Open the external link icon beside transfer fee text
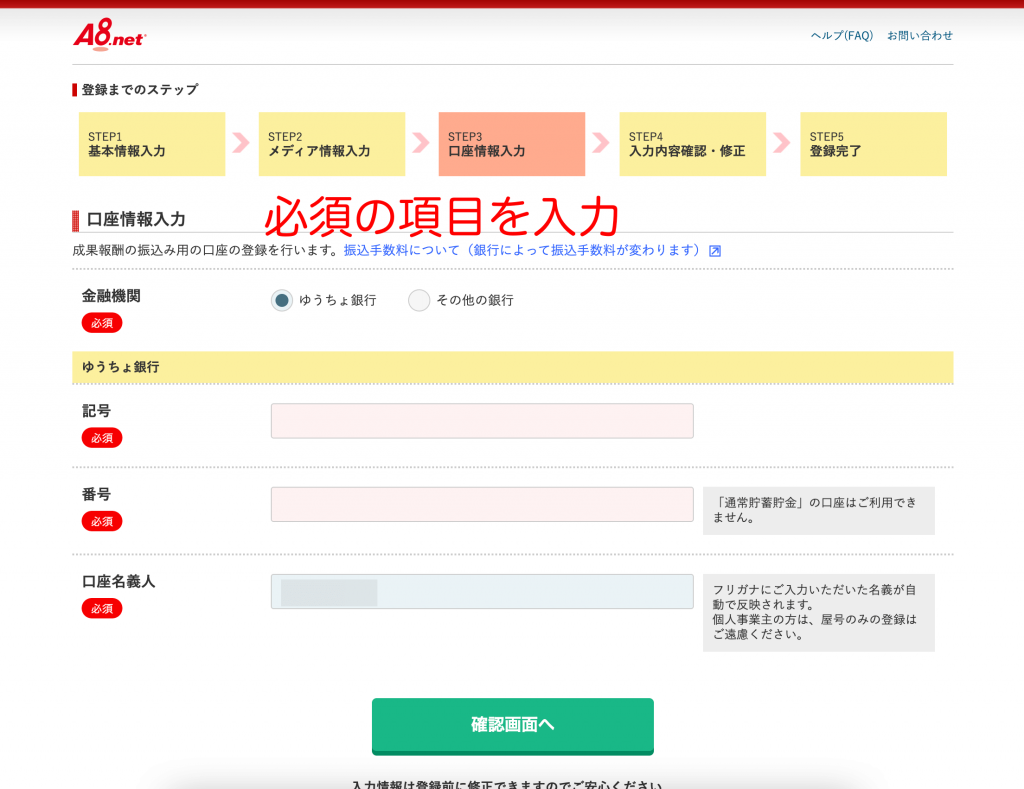Viewport: 1024px width, 789px height. tap(715, 251)
